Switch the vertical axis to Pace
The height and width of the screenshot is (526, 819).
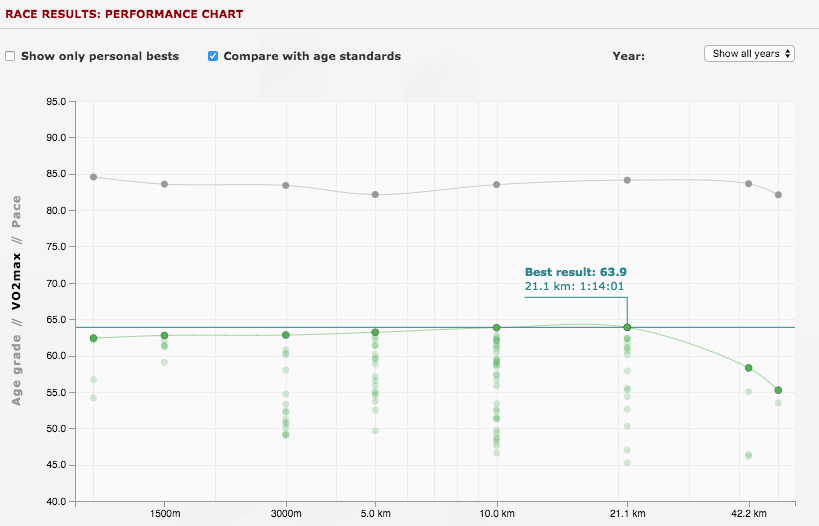point(16,212)
